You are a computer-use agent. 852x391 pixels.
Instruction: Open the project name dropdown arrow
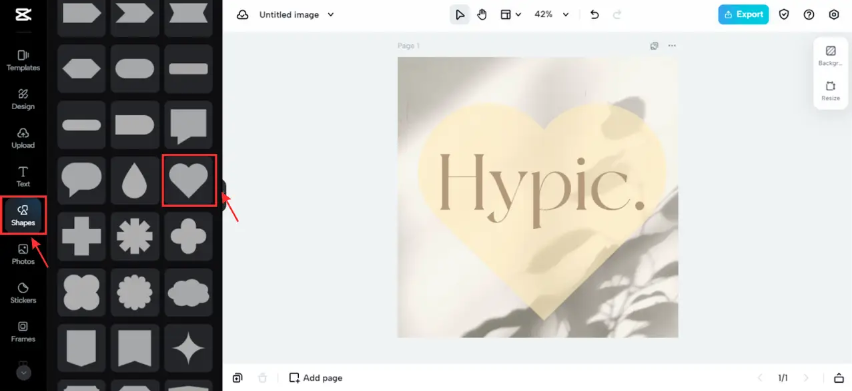pos(330,15)
